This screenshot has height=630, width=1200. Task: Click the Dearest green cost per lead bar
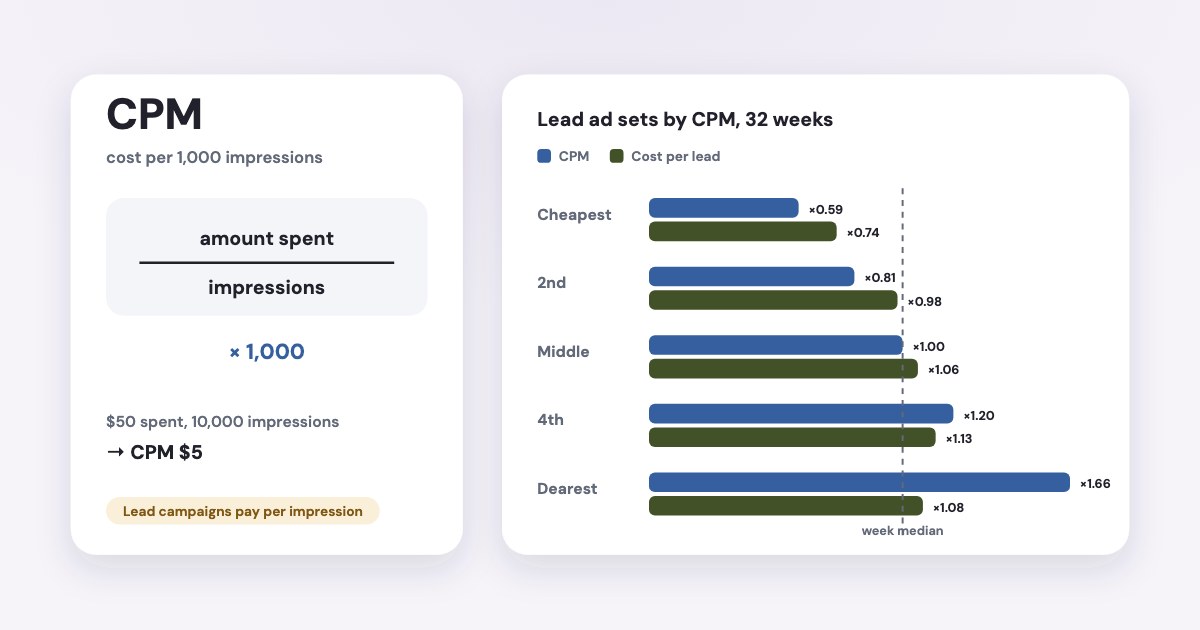tap(786, 506)
